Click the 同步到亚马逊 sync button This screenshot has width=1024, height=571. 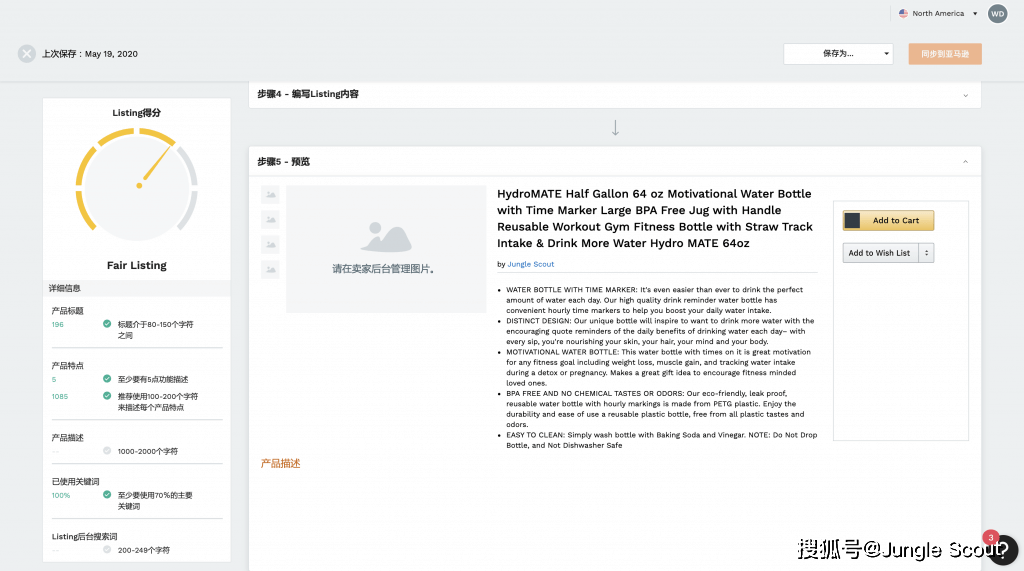(945, 54)
